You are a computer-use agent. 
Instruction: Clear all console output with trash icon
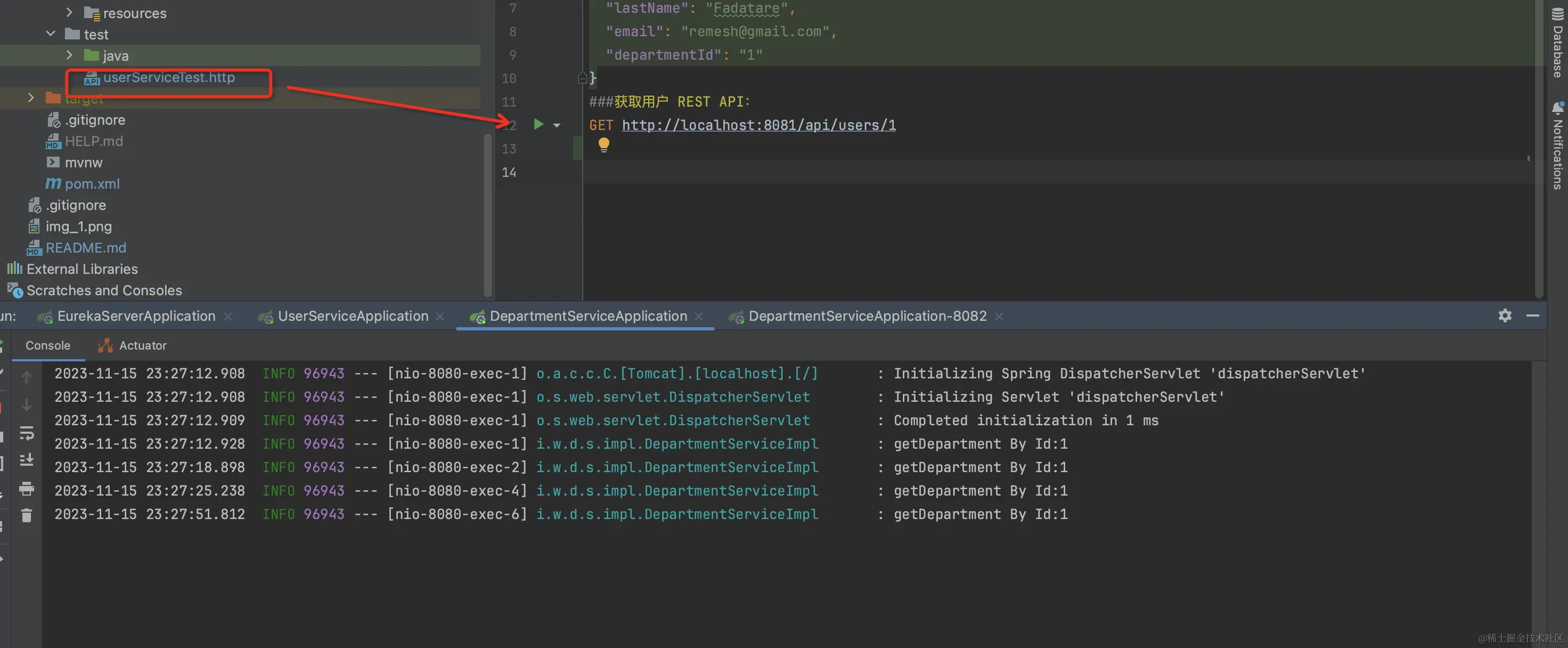[x=27, y=516]
